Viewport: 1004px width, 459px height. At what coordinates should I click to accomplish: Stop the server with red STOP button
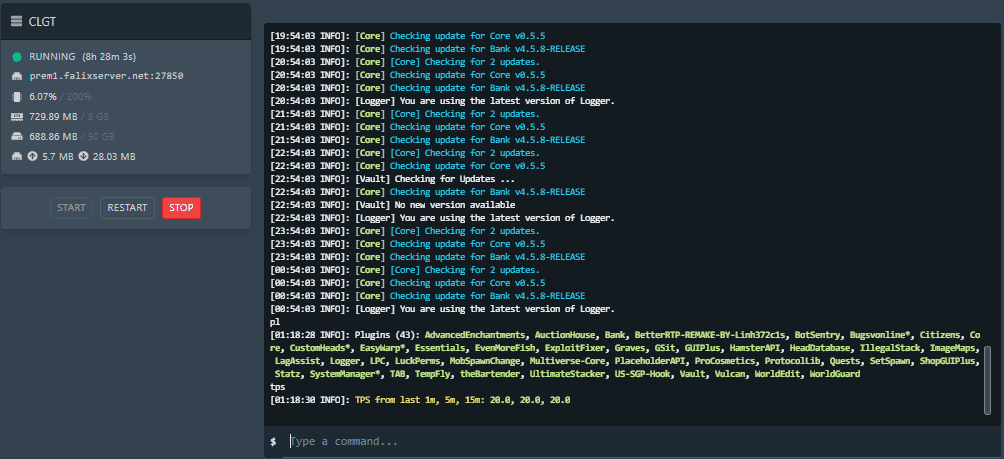click(181, 208)
